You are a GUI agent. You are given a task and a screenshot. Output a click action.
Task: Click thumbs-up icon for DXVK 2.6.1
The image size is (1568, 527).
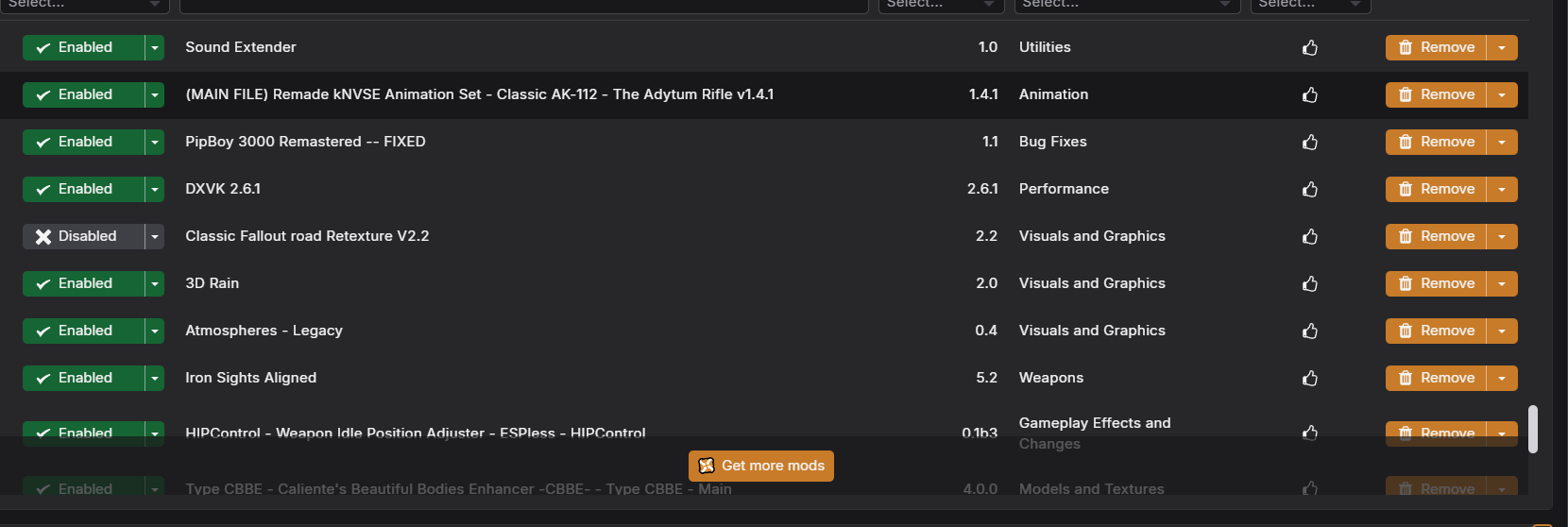click(1309, 189)
